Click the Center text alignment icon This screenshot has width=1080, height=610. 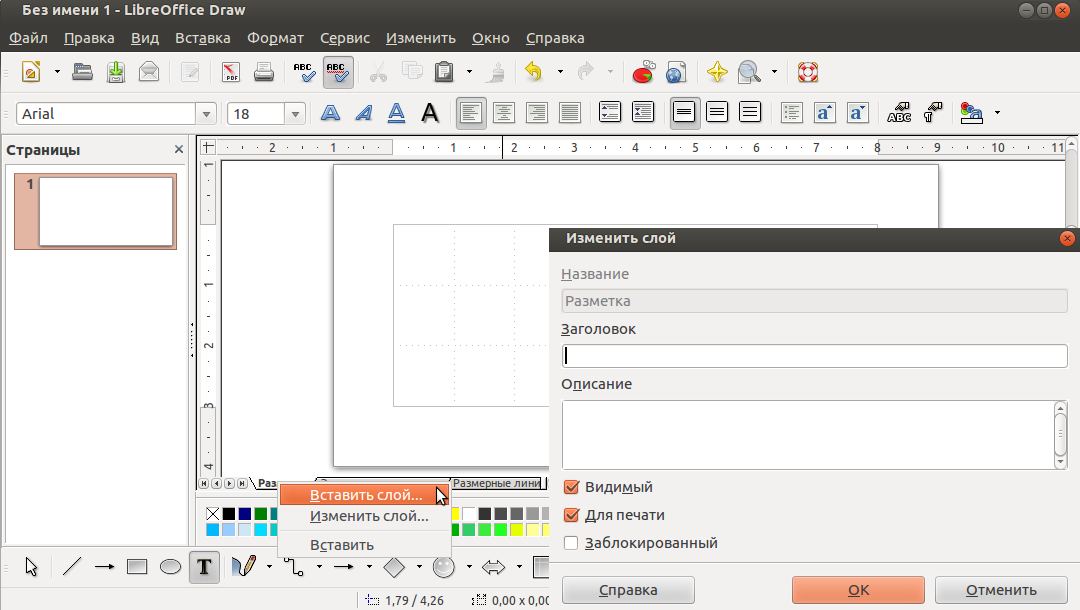pyautogui.click(x=504, y=113)
